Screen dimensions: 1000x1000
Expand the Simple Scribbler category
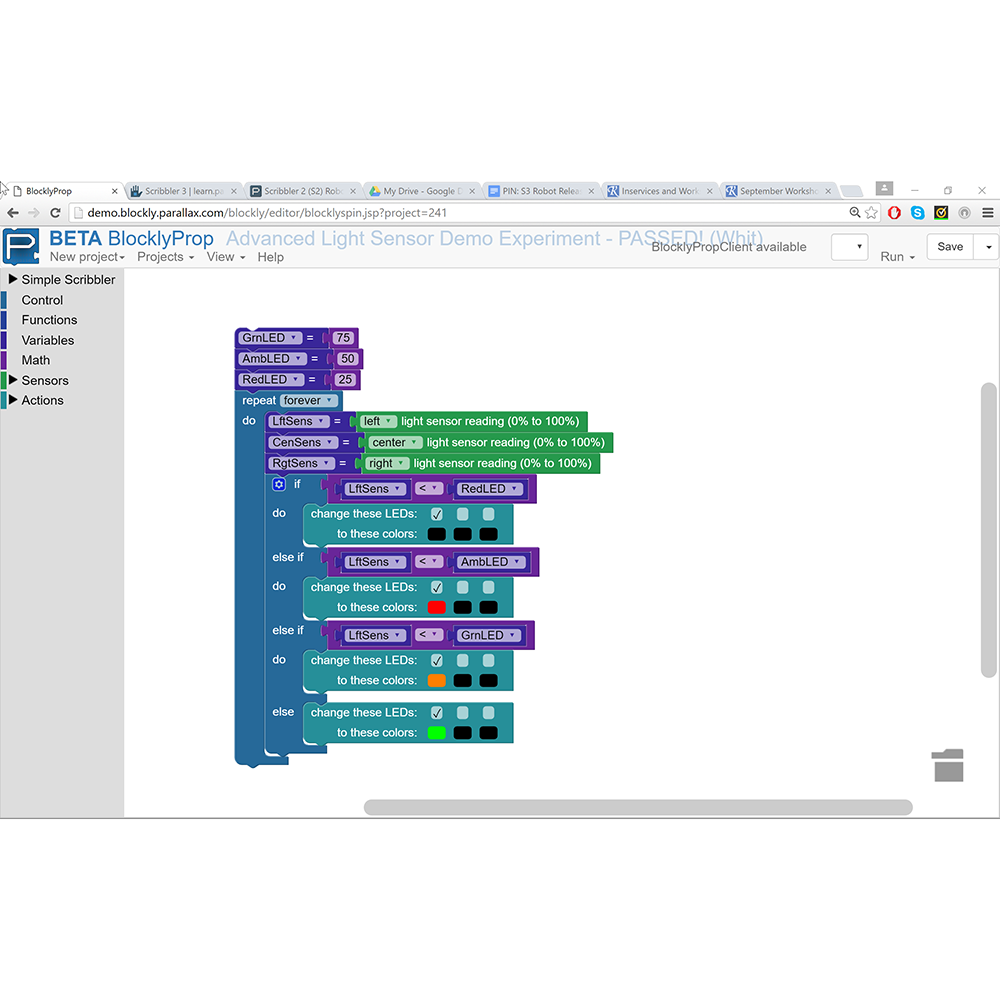tap(12, 279)
